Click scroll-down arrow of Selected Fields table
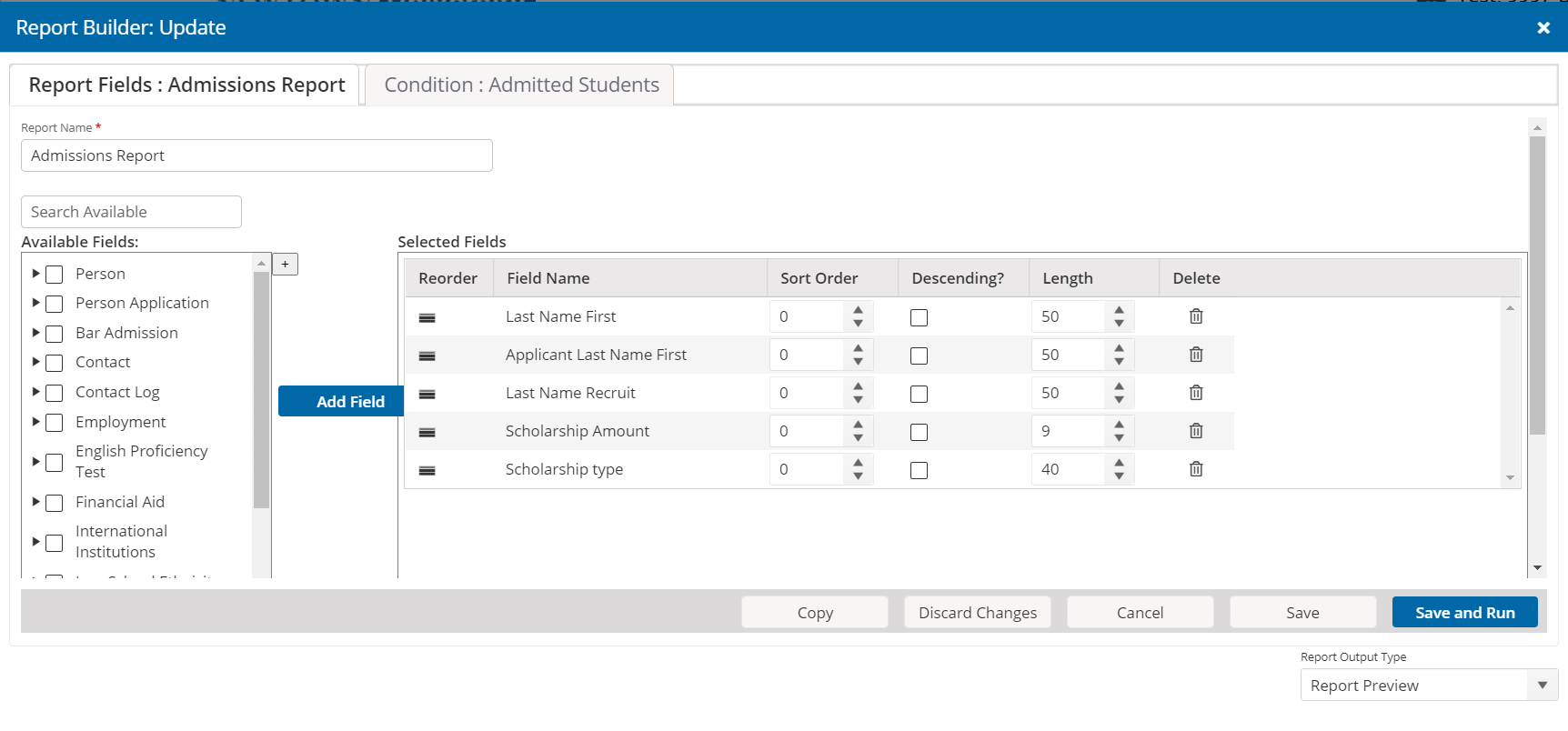1568x731 pixels. tap(1510, 477)
